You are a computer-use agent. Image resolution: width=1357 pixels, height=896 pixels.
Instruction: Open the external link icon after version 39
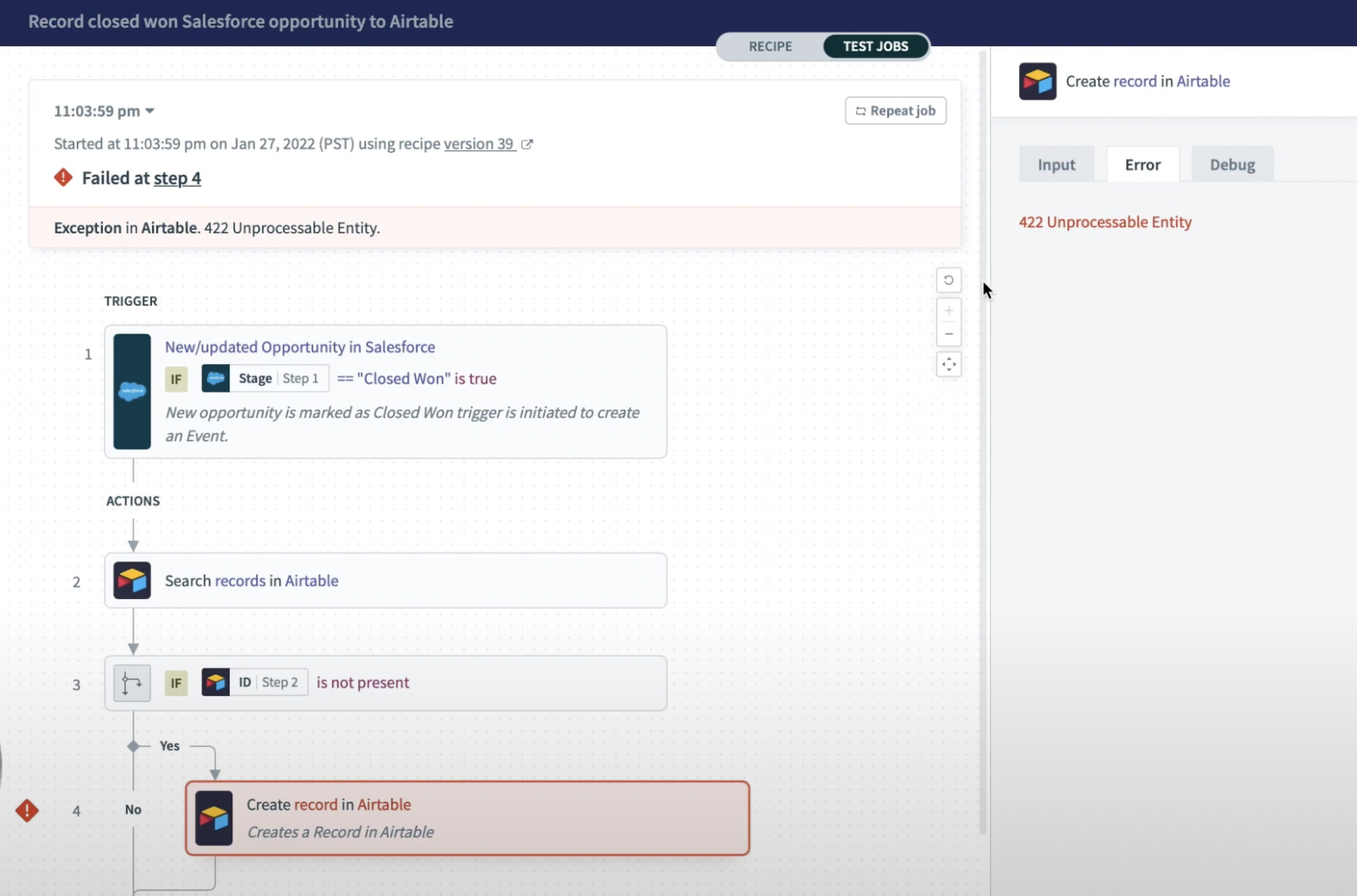pos(527,144)
